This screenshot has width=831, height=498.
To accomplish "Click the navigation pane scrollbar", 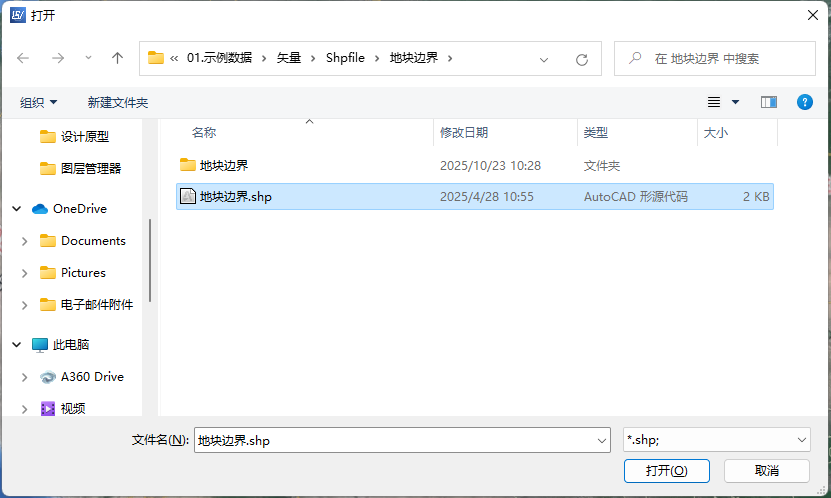I will coord(150,261).
